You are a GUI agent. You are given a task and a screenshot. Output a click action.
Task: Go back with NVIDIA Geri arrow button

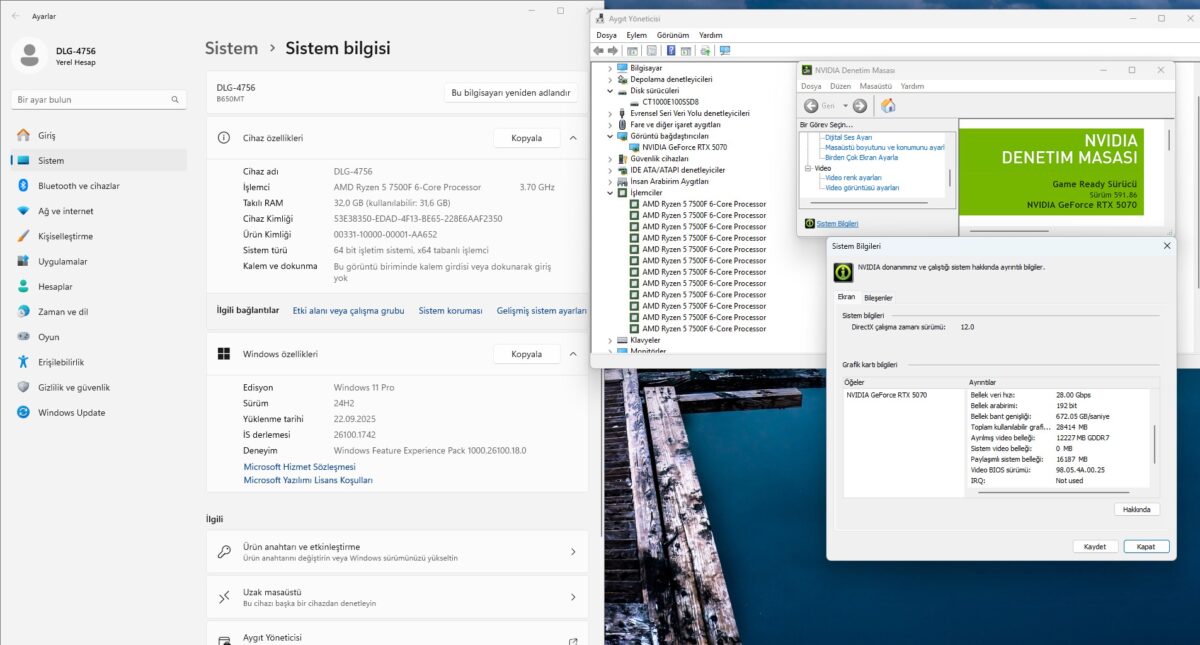pos(812,106)
